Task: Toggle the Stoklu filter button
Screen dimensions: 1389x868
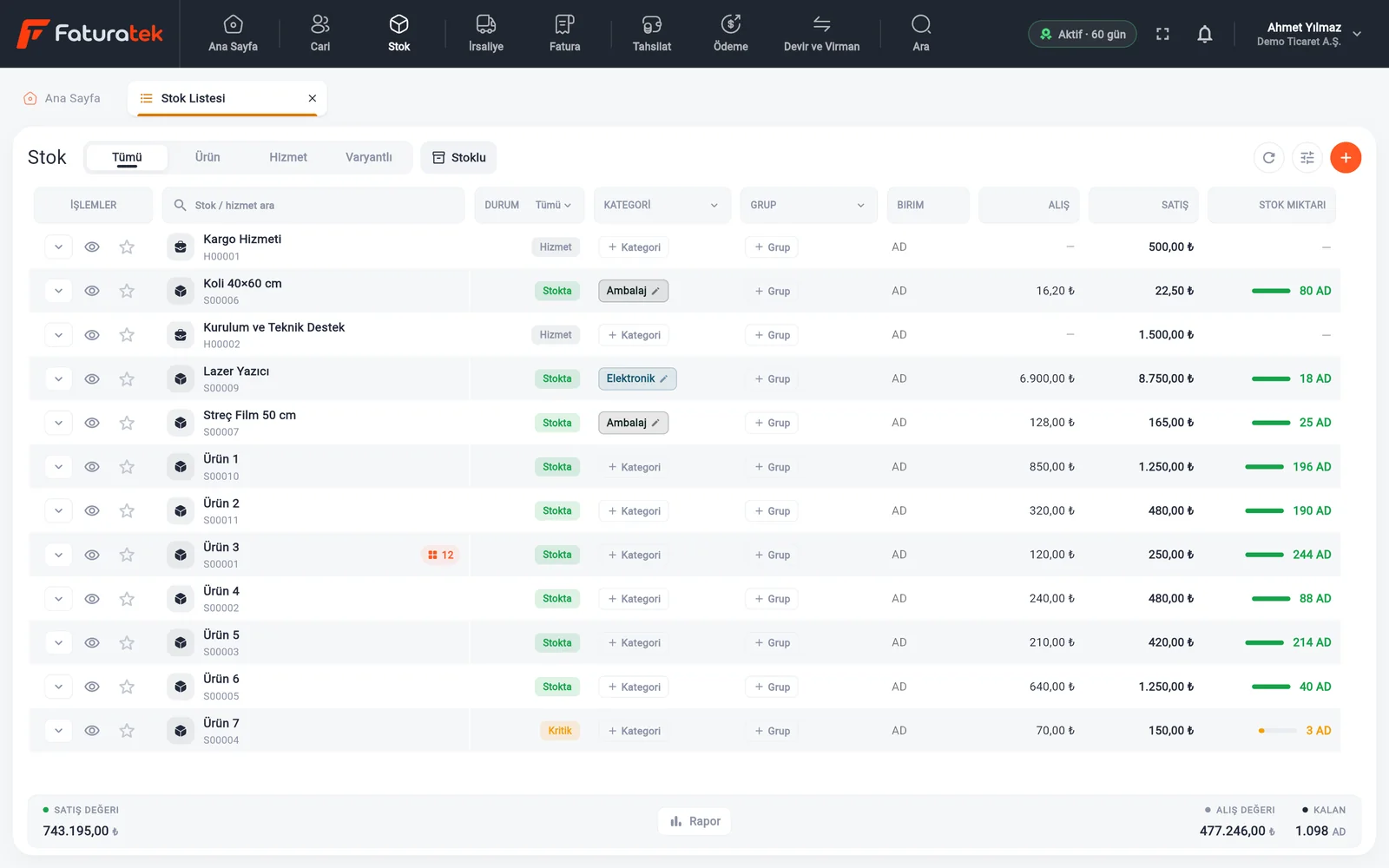Action: [x=458, y=157]
